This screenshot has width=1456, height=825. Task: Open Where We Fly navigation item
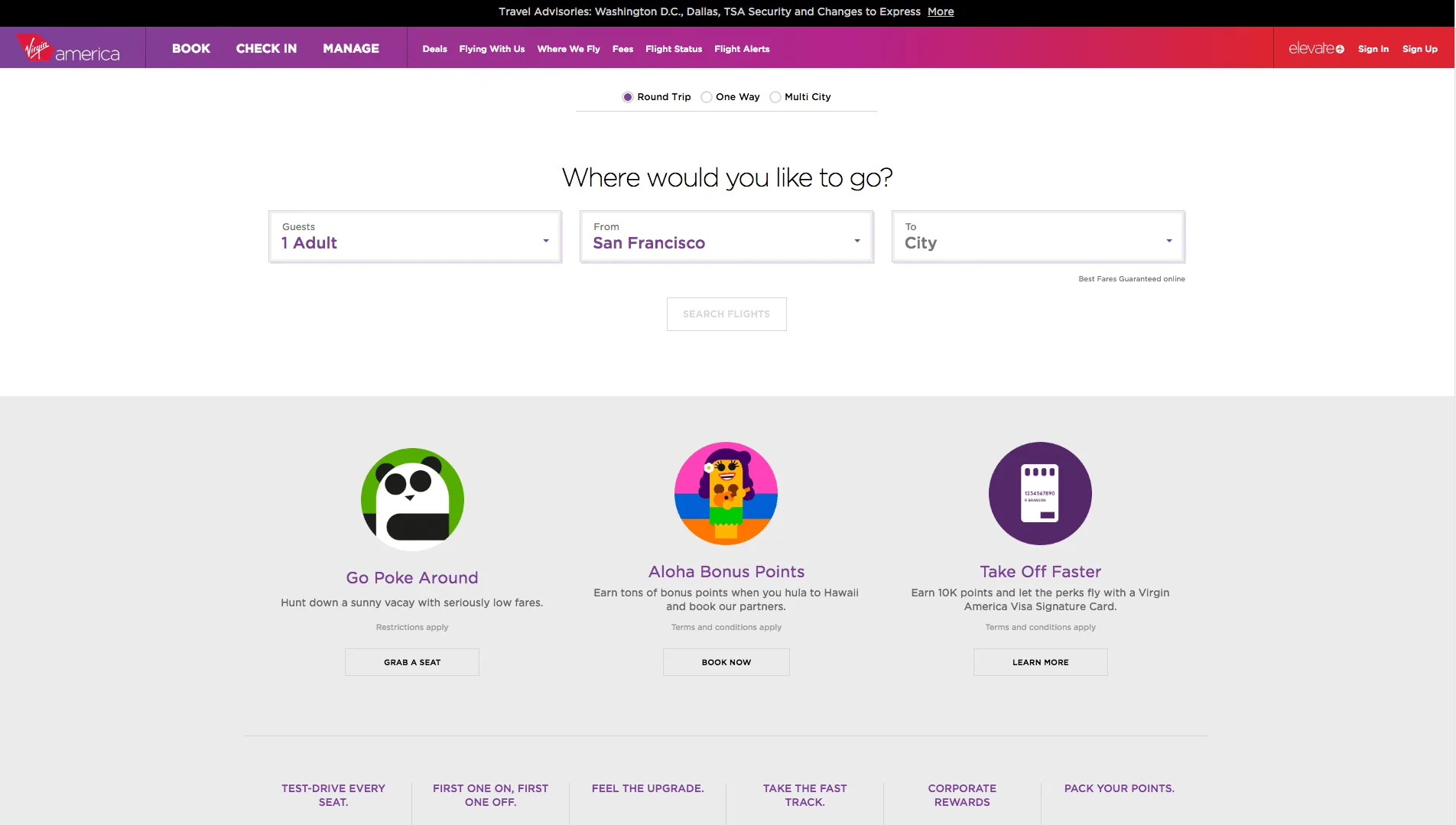tap(568, 49)
